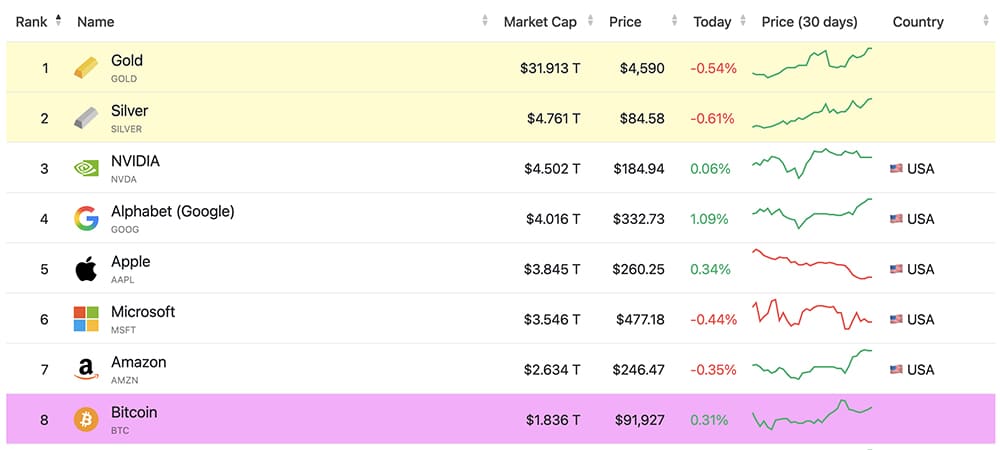Open the Microsoft company link
The height and width of the screenshot is (450, 1000).
[x=143, y=312]
